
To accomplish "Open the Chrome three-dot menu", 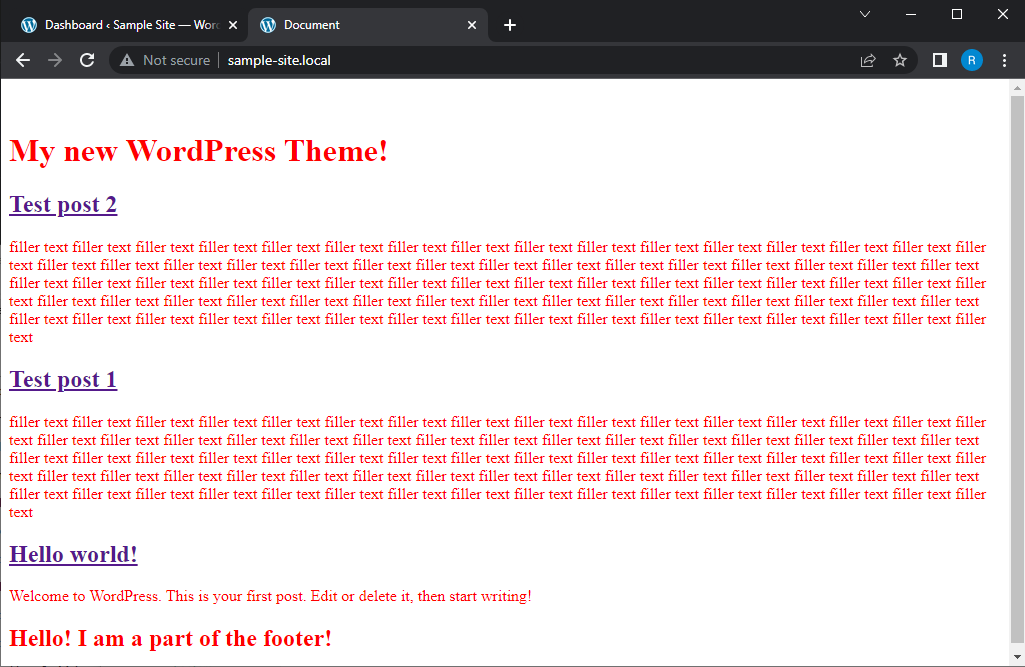I will click(1004, 60).
